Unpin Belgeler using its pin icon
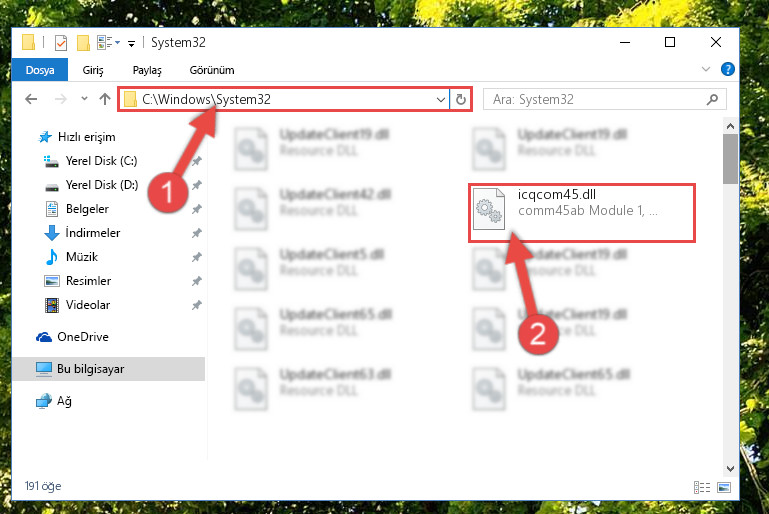769x514 pixels. click(197, 209)
